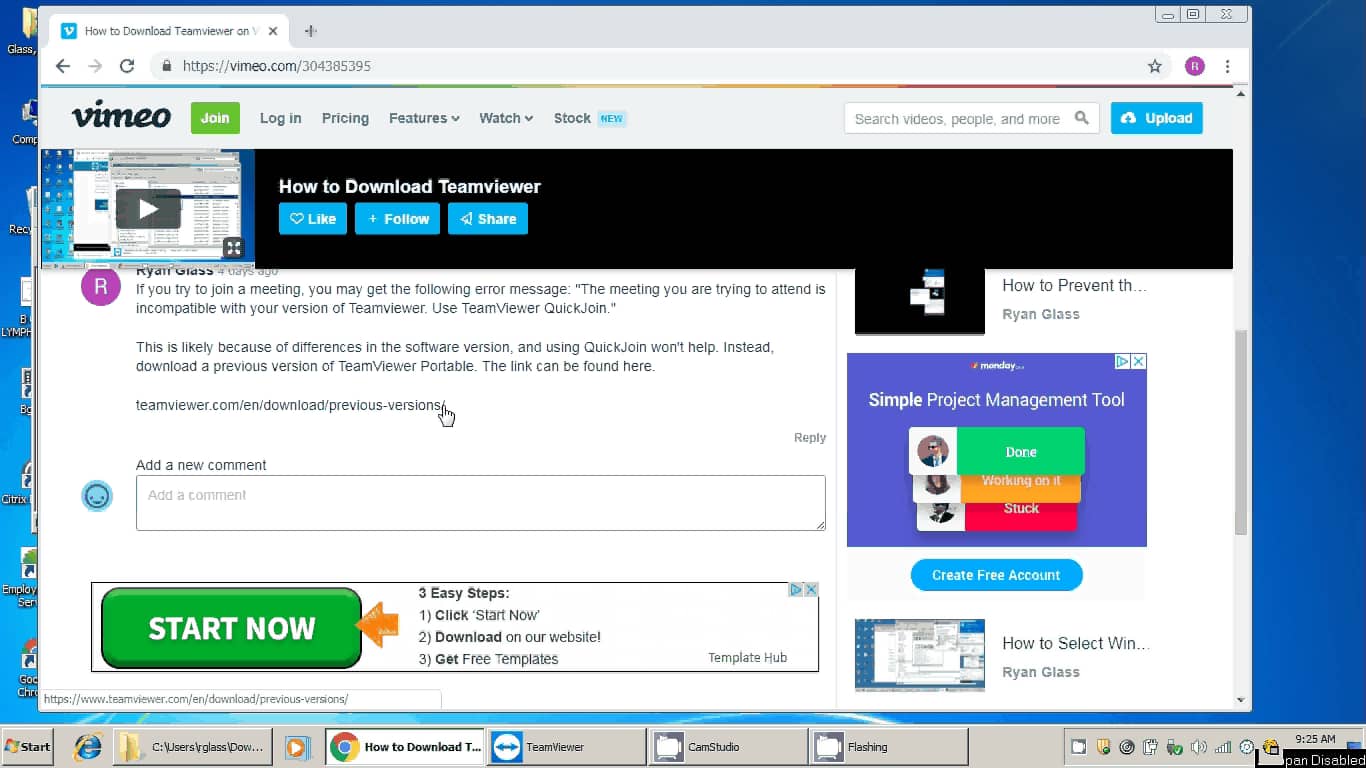Viewport: 1366px width, 768px height.
Task: Click the AdChoices icon on the Template Hub ad
Action: tap(796, 590)
